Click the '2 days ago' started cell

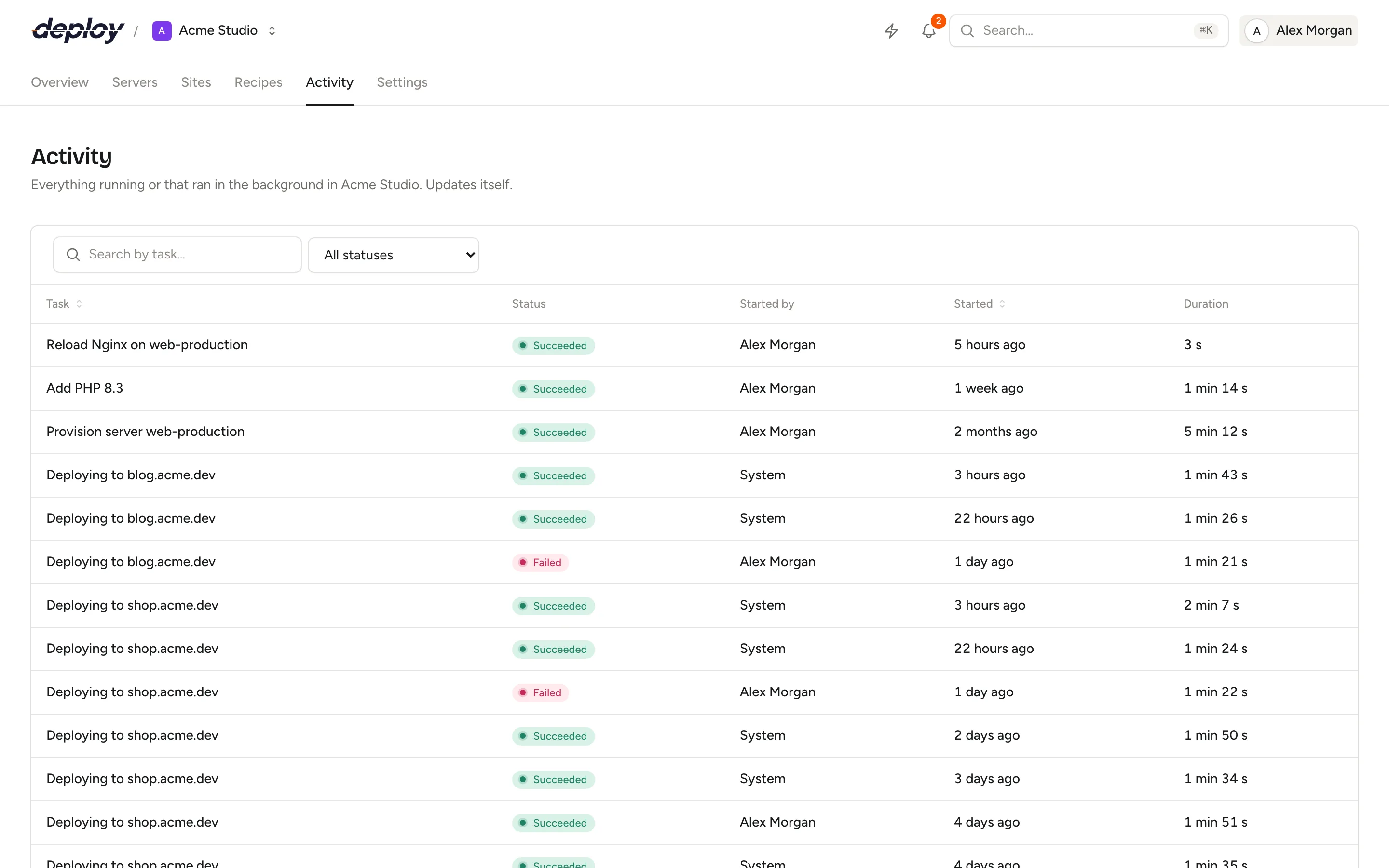[987, 735]
